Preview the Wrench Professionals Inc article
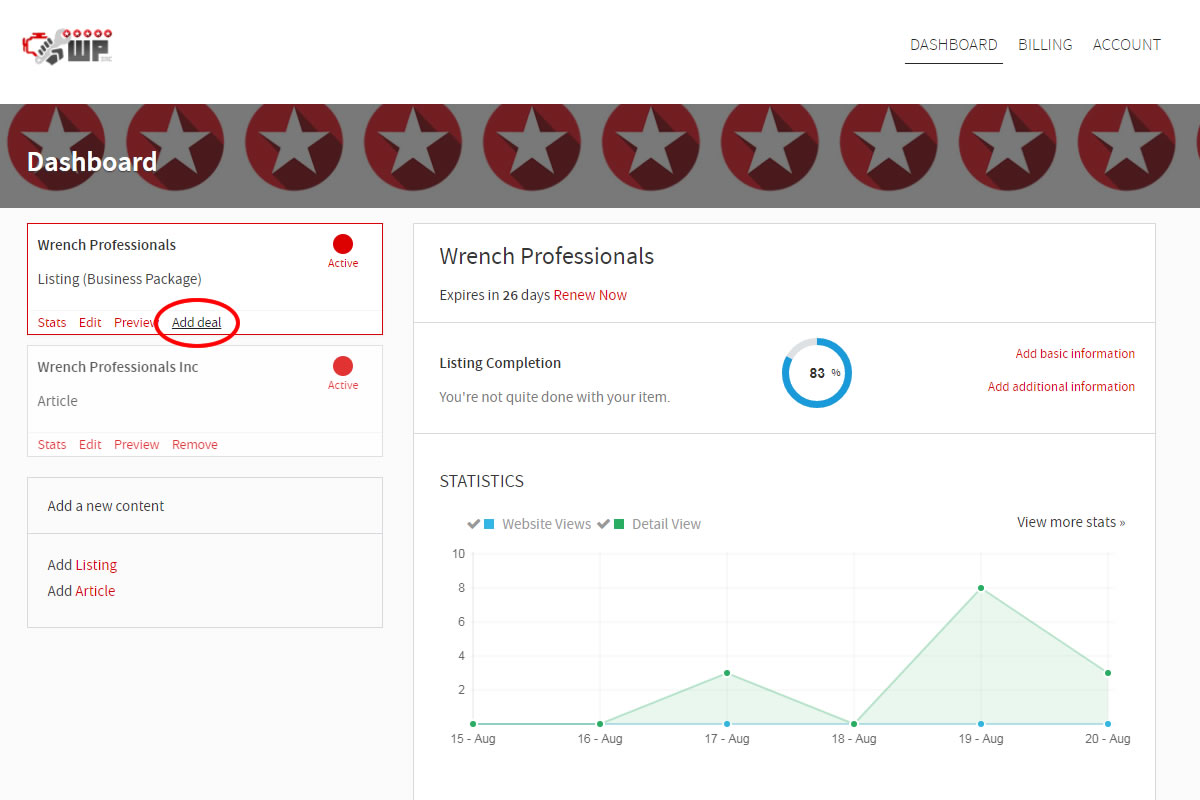Viewport: 1200px width, 800px height. [x=137, y=445]
